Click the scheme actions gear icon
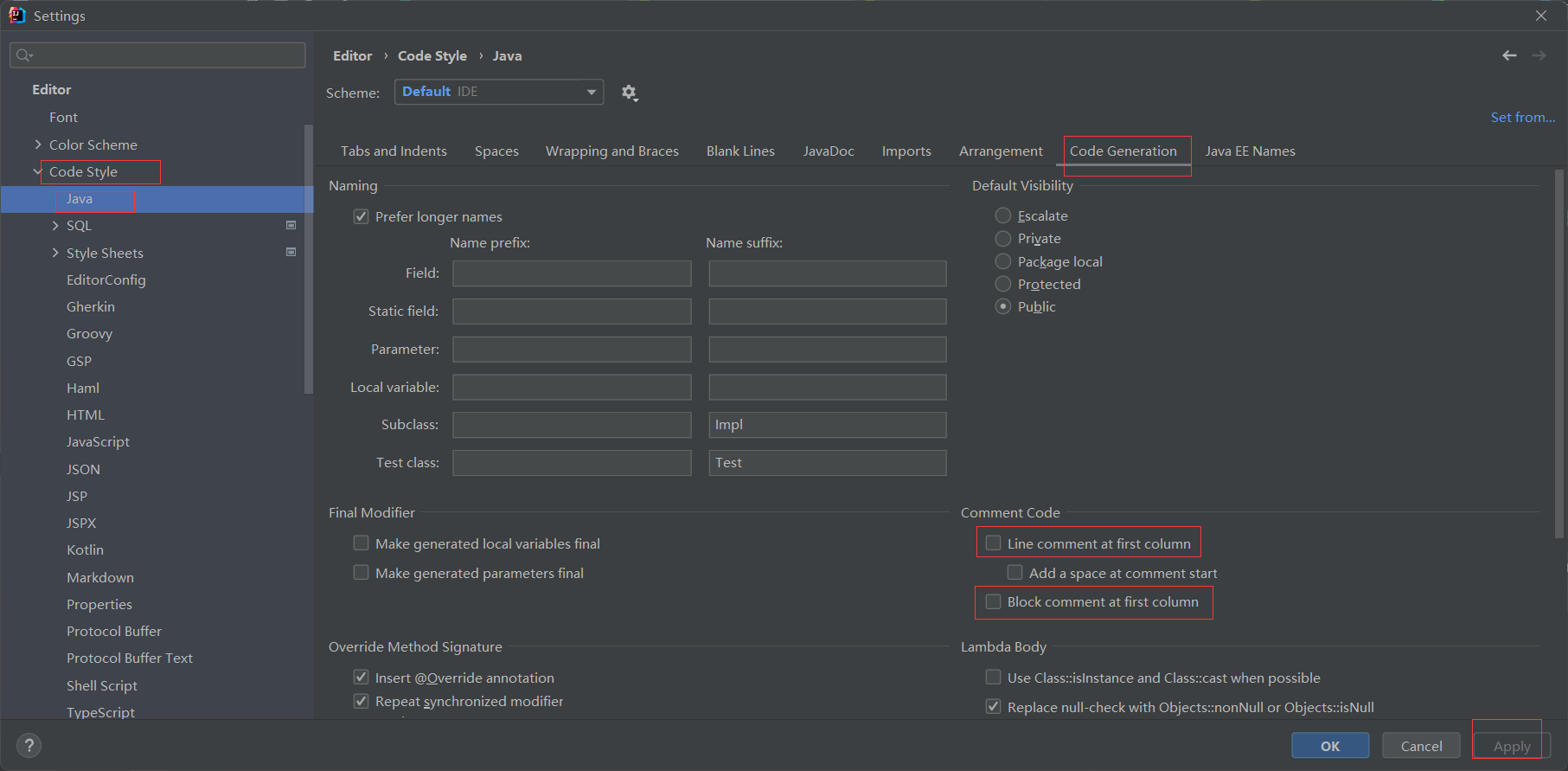This screenshot has width=1568, height=771. [x=629, y=93]
